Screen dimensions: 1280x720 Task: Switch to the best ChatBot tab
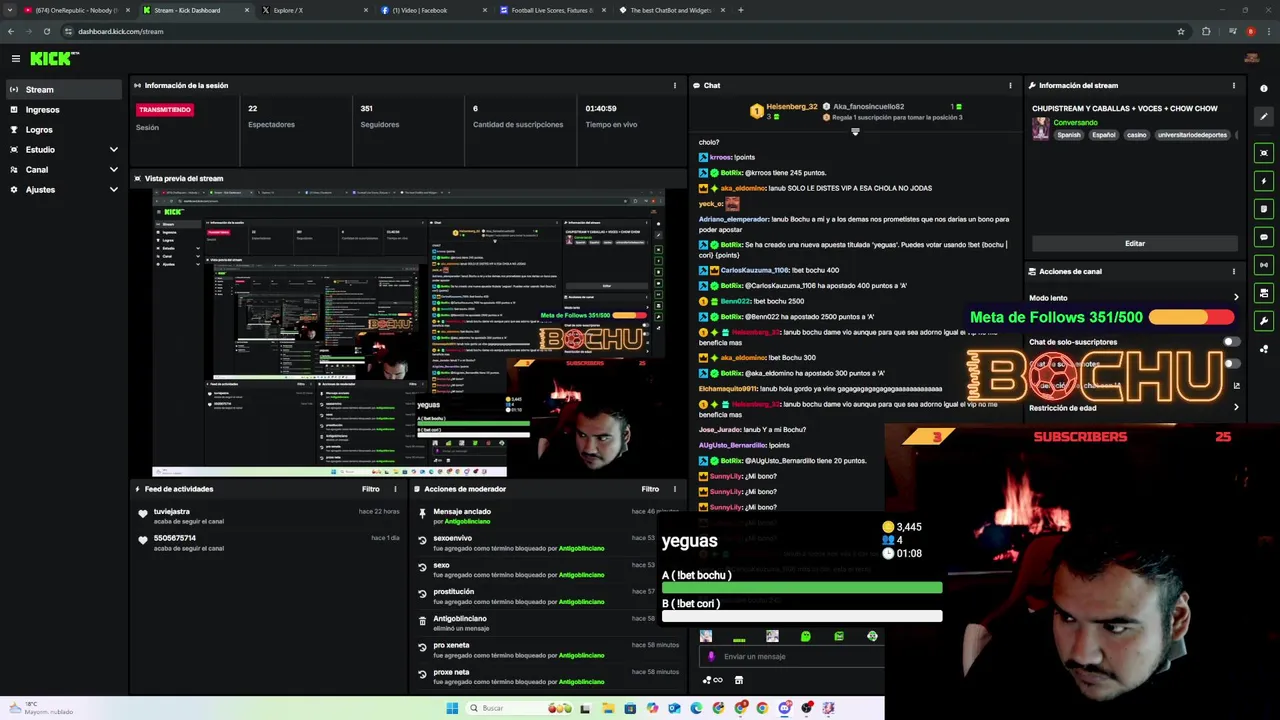(x=670, y=10)
